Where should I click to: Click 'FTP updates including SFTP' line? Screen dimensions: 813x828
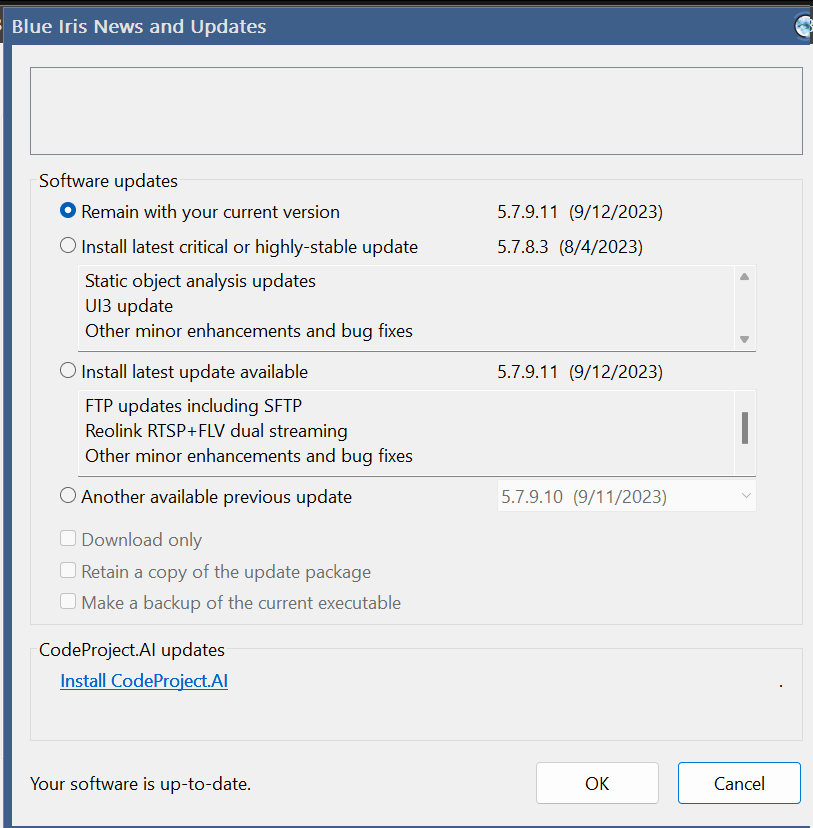[x=193, y=406]
